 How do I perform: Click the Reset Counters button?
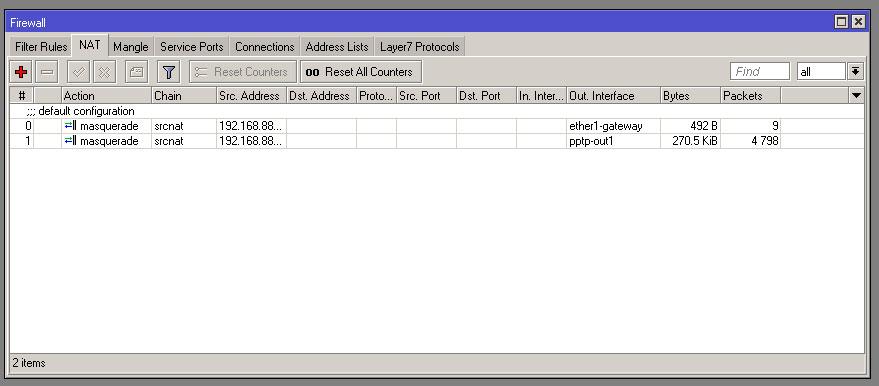[x=243, y=72]
